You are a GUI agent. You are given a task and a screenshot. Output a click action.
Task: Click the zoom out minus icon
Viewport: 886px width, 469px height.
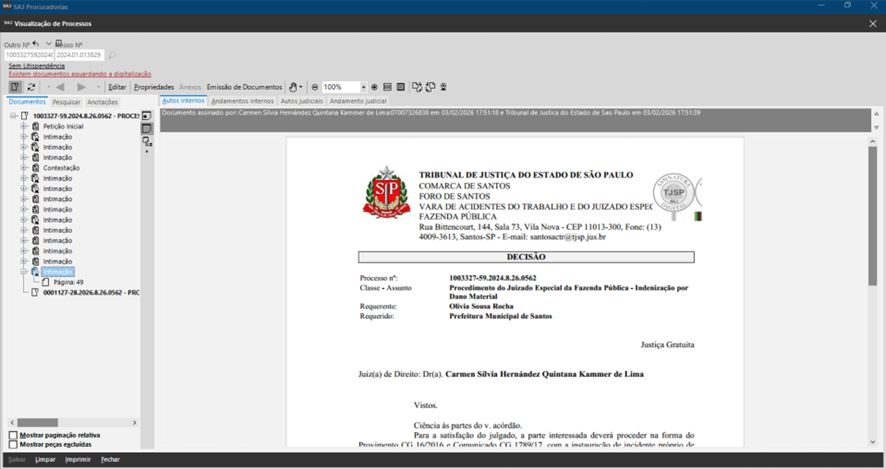(x=315, y=87)
